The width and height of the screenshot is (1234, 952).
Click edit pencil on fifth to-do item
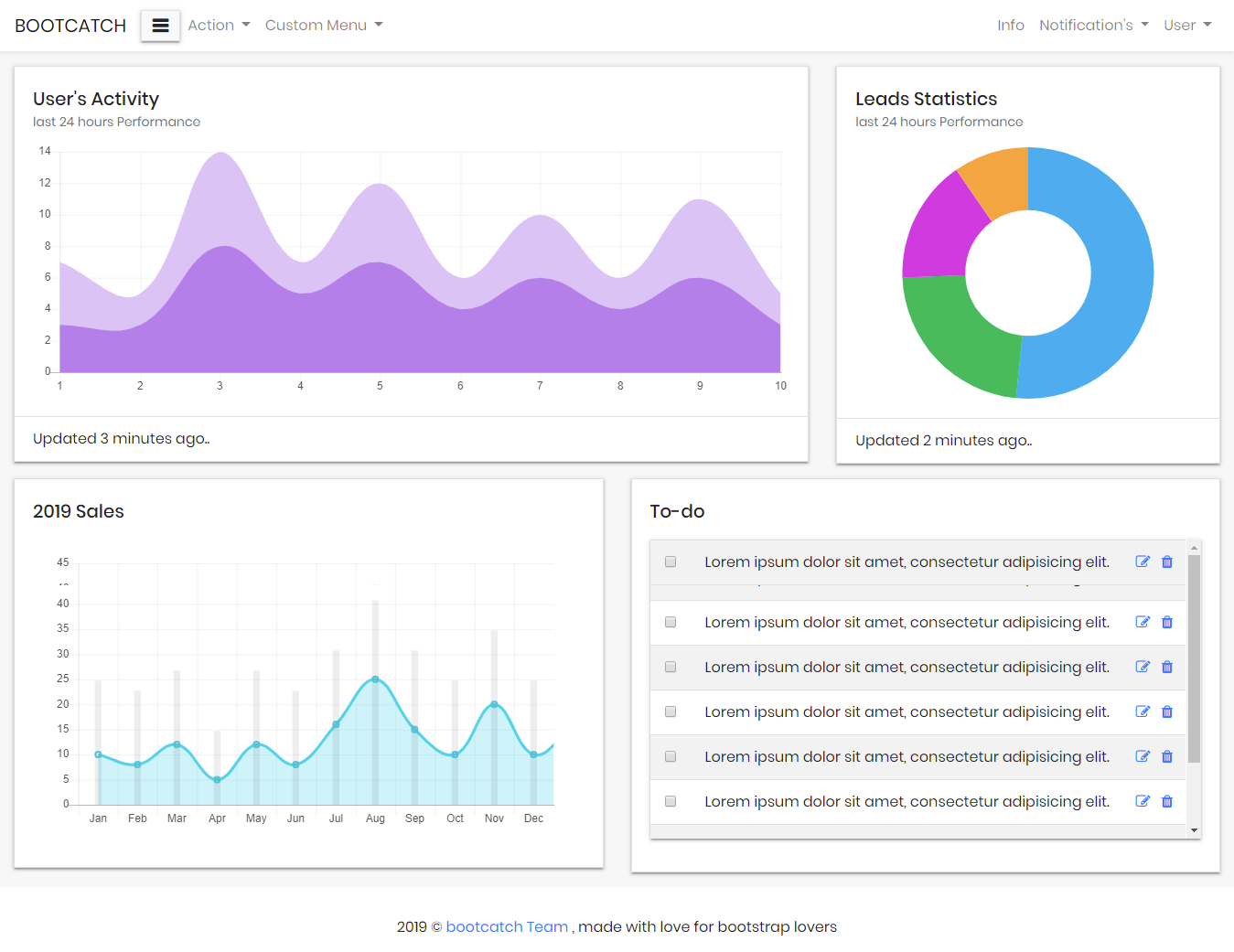(x=1143, y=756)
